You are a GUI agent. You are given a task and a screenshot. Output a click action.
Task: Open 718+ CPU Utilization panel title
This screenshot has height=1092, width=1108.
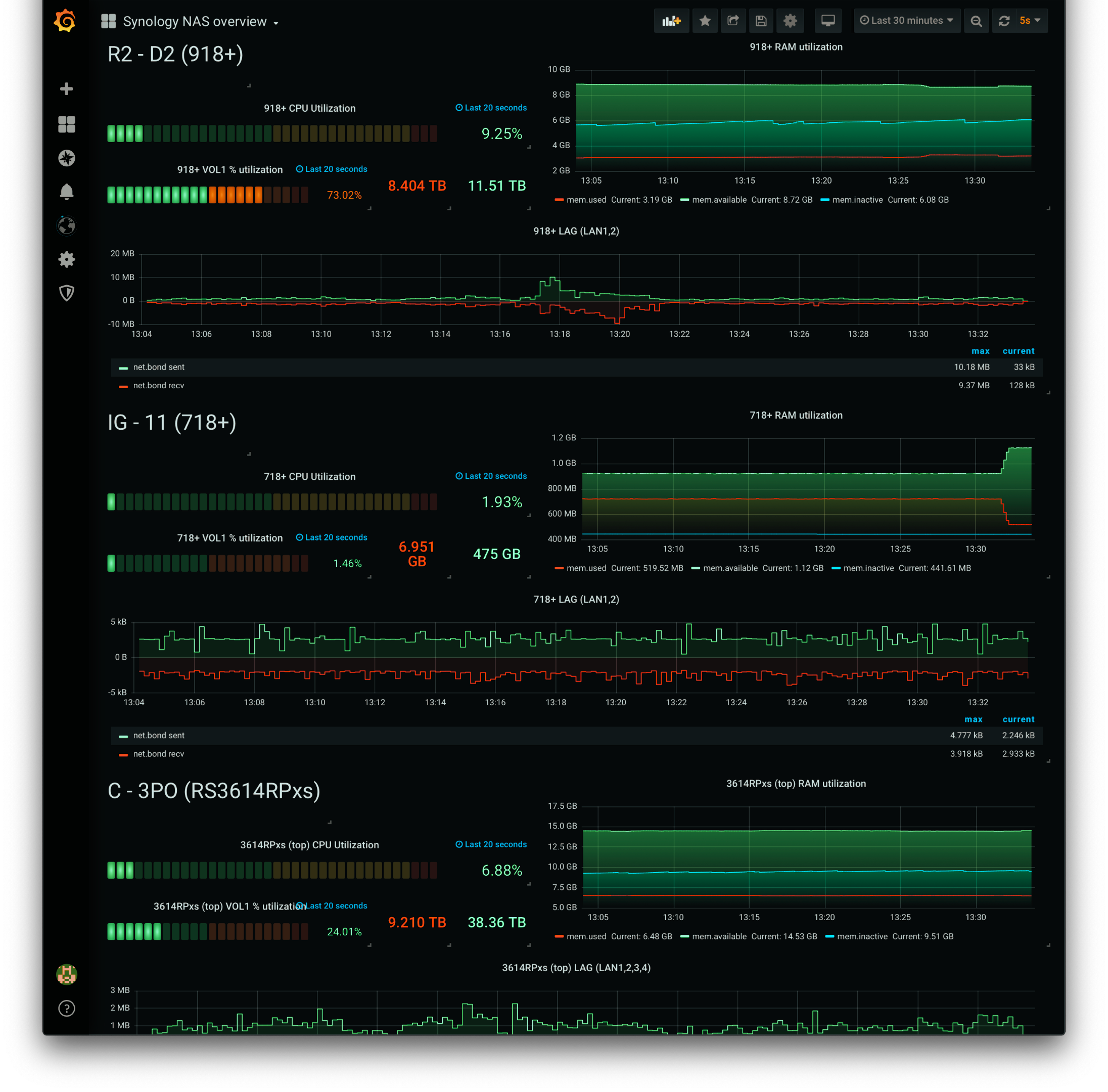coord(309,477)
